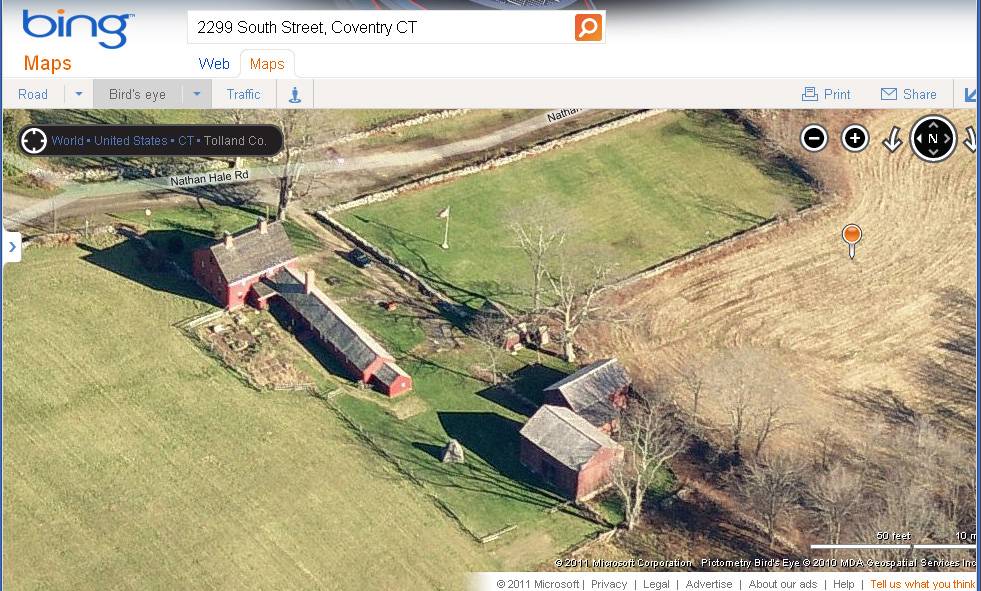Click the address search input field
The image size is (981, 591).
click(381, 28)
